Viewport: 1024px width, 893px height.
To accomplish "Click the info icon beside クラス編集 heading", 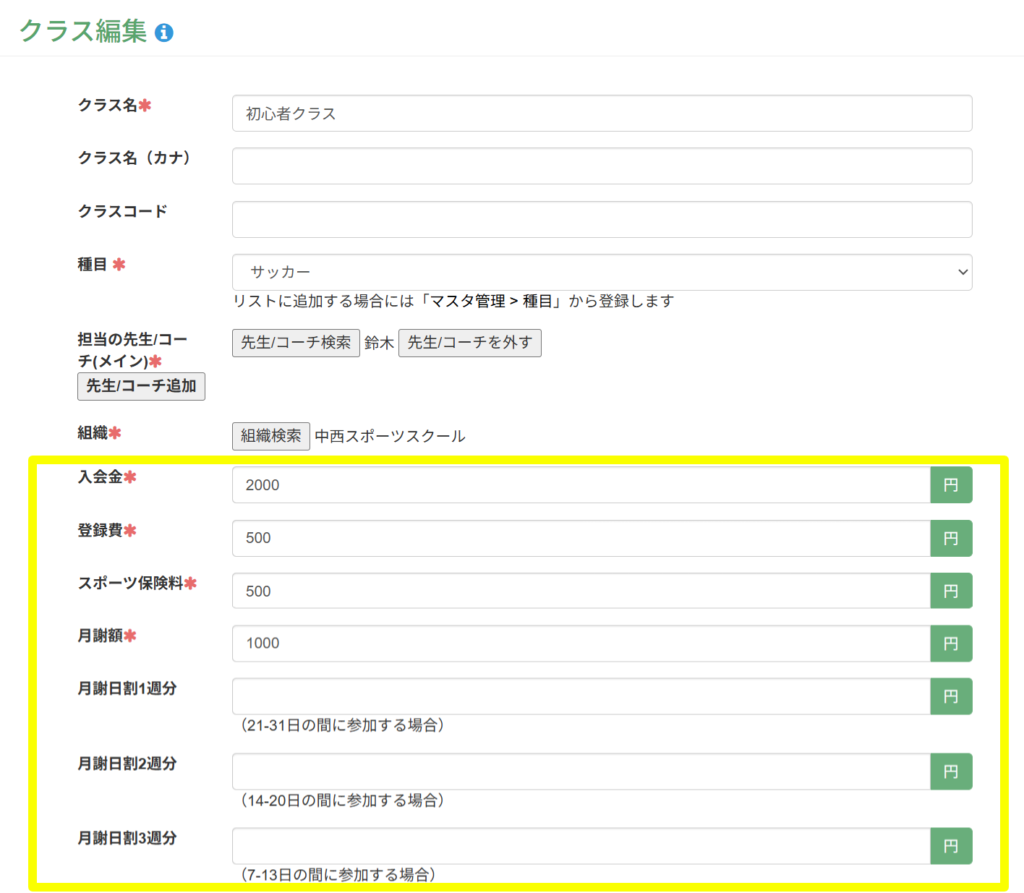I will click(164, 32).
